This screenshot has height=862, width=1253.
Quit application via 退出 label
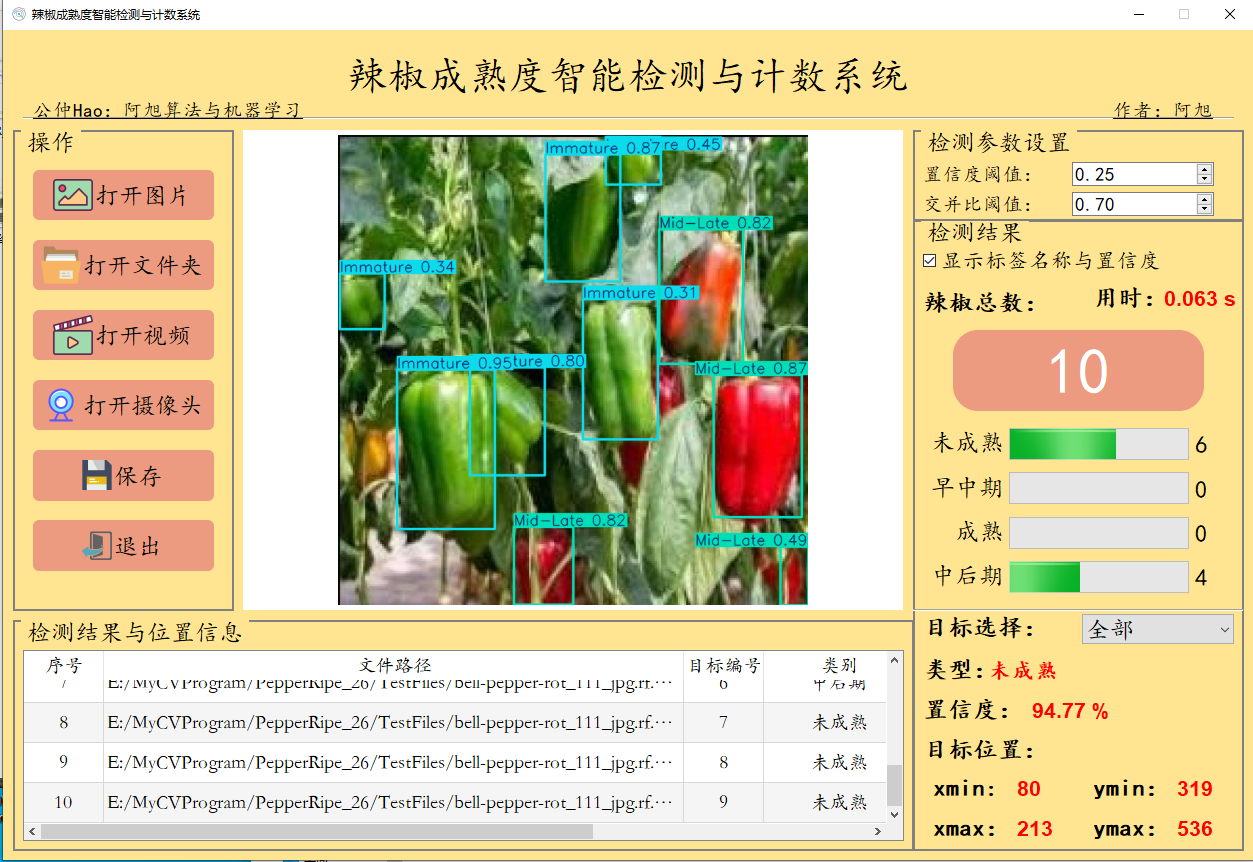pos(138,547)
